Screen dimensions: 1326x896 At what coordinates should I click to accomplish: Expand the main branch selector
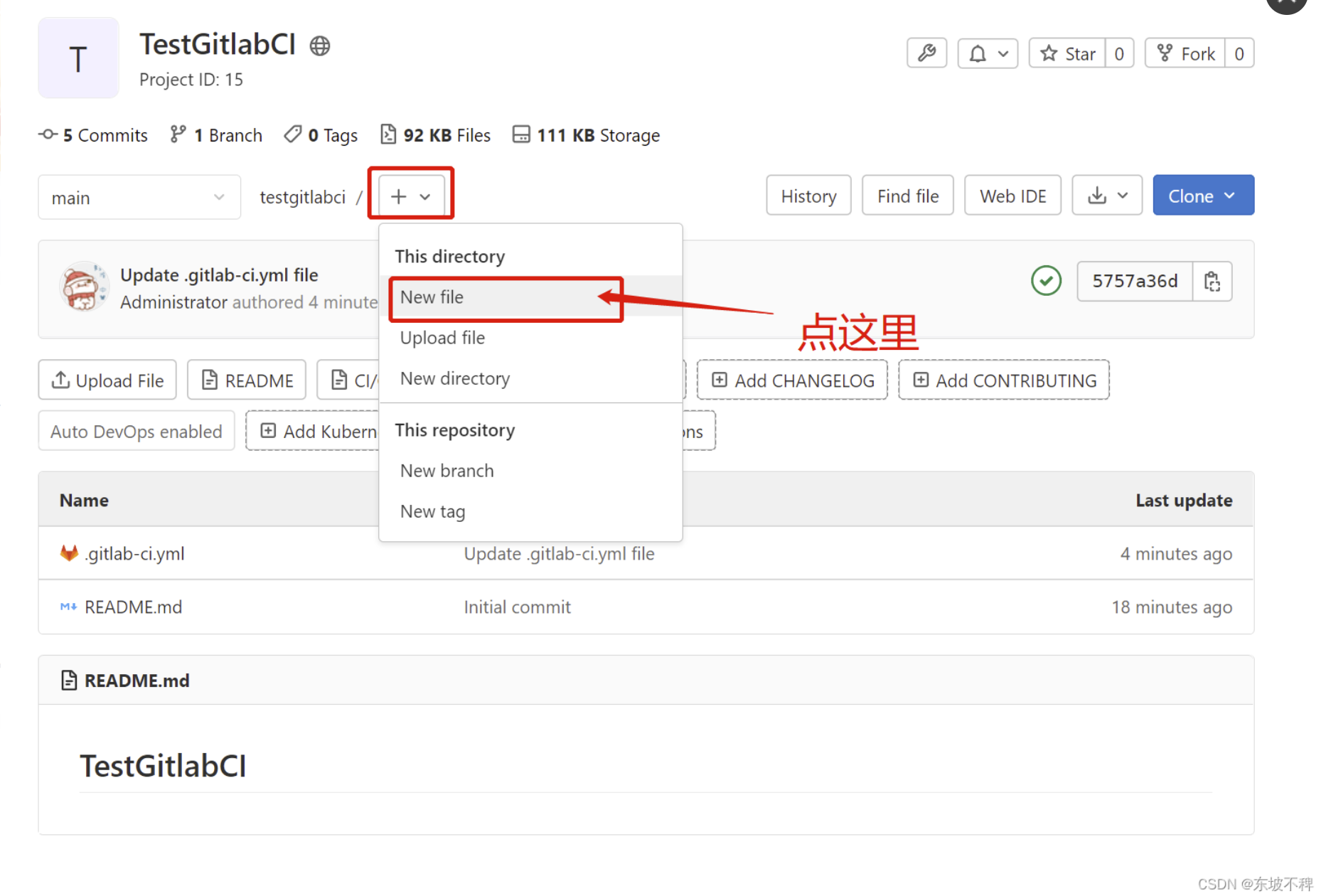139,197
